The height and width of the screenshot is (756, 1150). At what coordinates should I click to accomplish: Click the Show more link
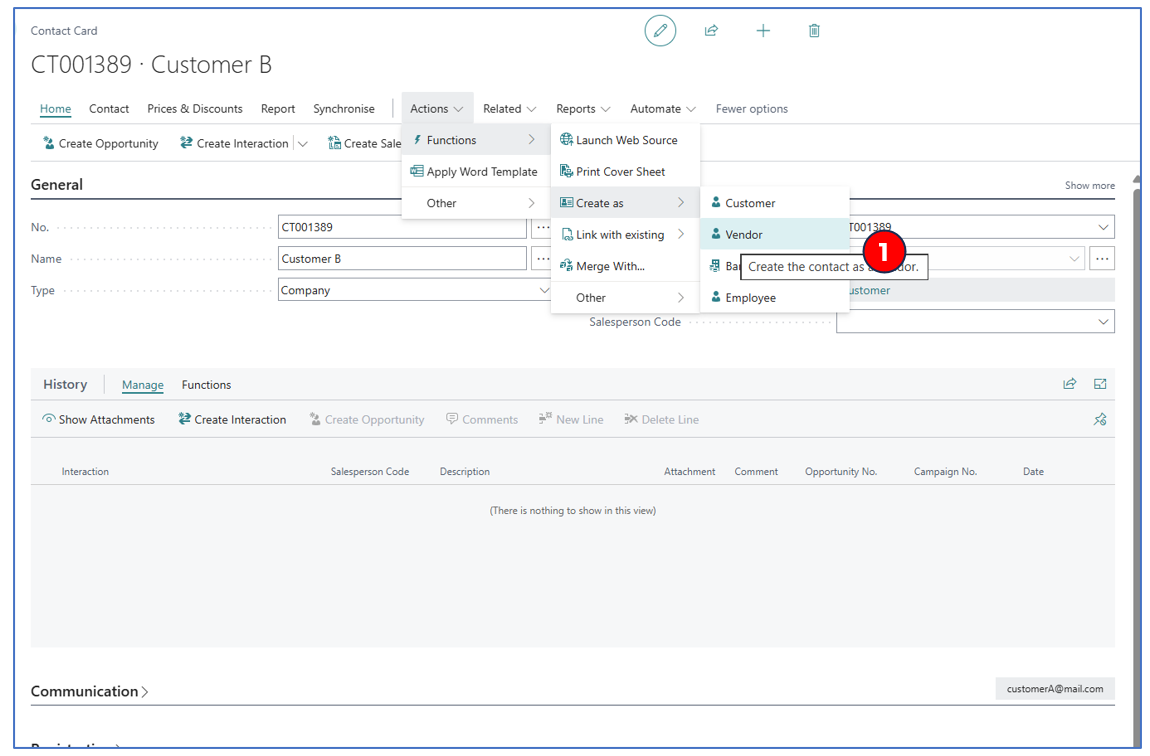tap(1089, 186)
